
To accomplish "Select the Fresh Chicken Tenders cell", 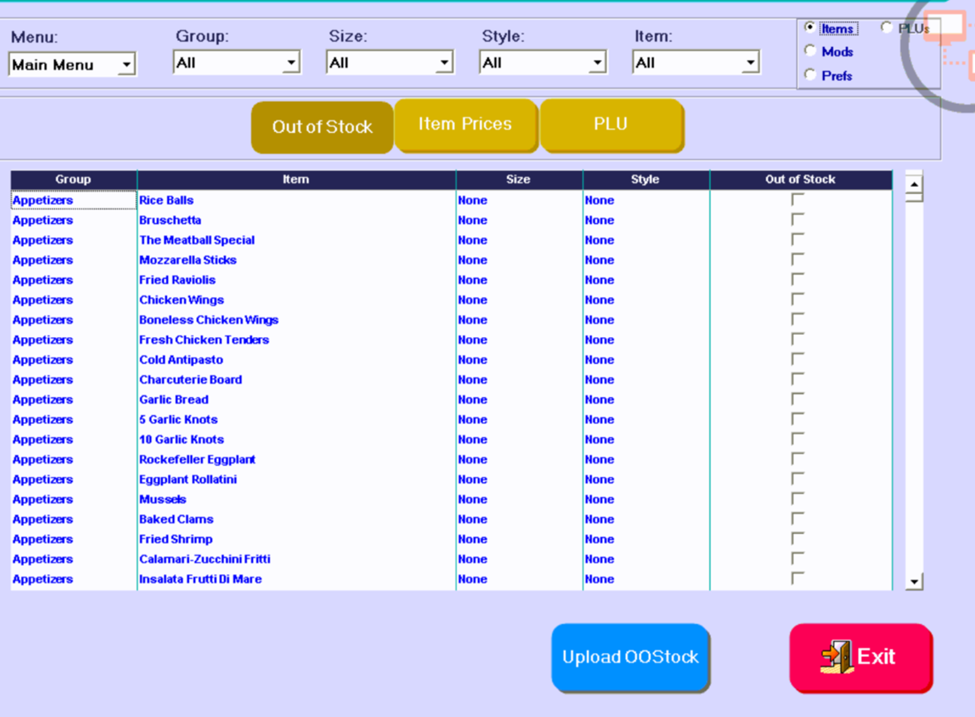I will tap(297, 340).
